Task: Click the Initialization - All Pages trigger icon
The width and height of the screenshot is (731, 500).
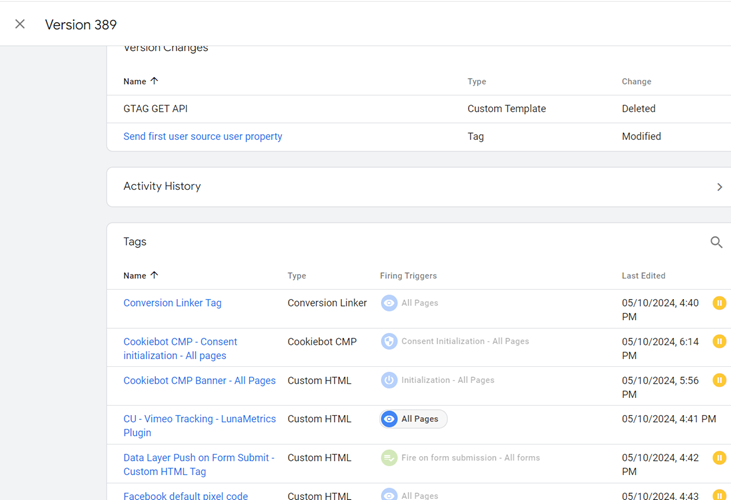Action: coord(389,380)
